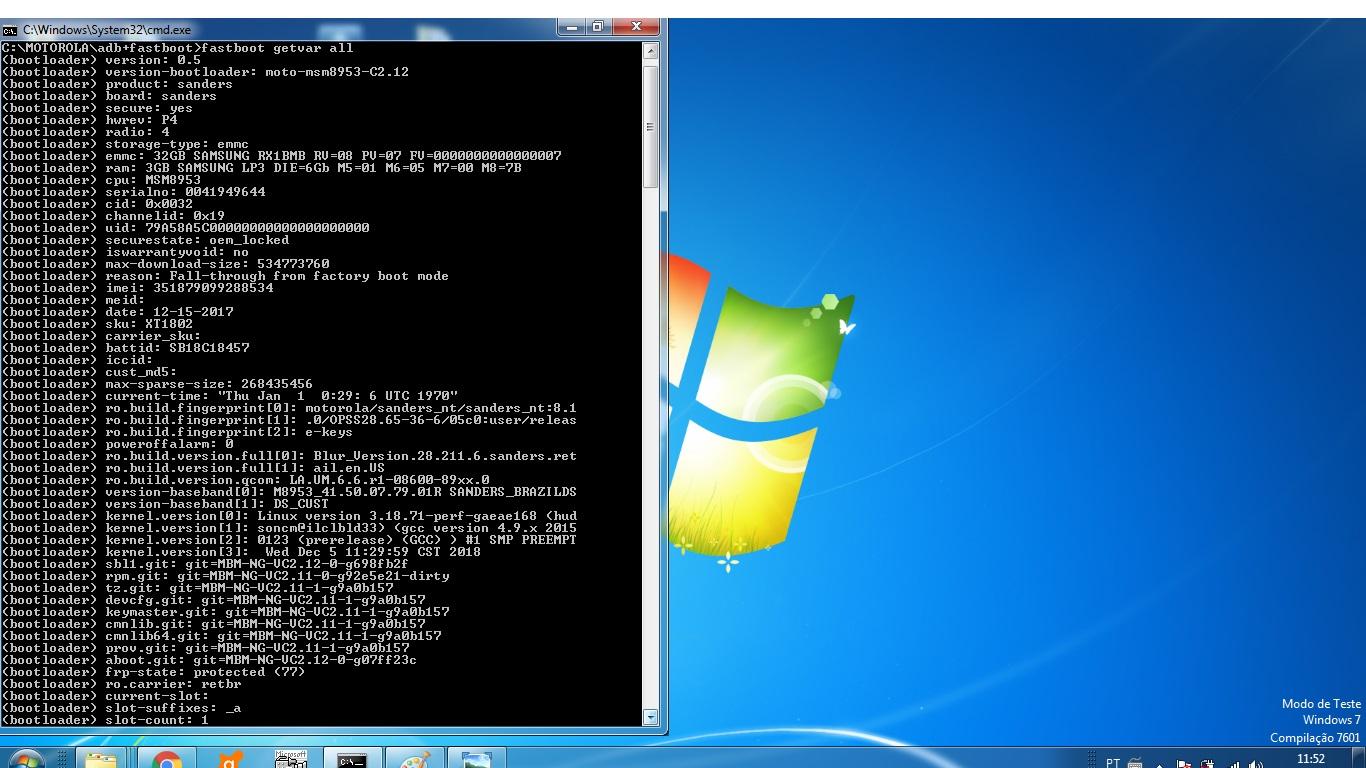Click the 'reason: Fall-through from factory' line
The width and height of the screenshot is (1366, 768).
[225, 276]
